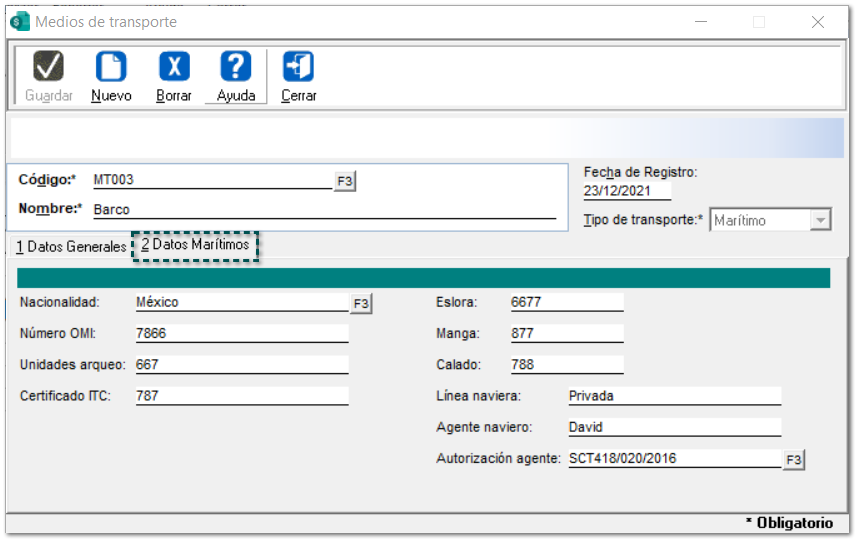The image size is (858, 542).
Task: Click the Número OMI input field
Action: coord(241,334)
